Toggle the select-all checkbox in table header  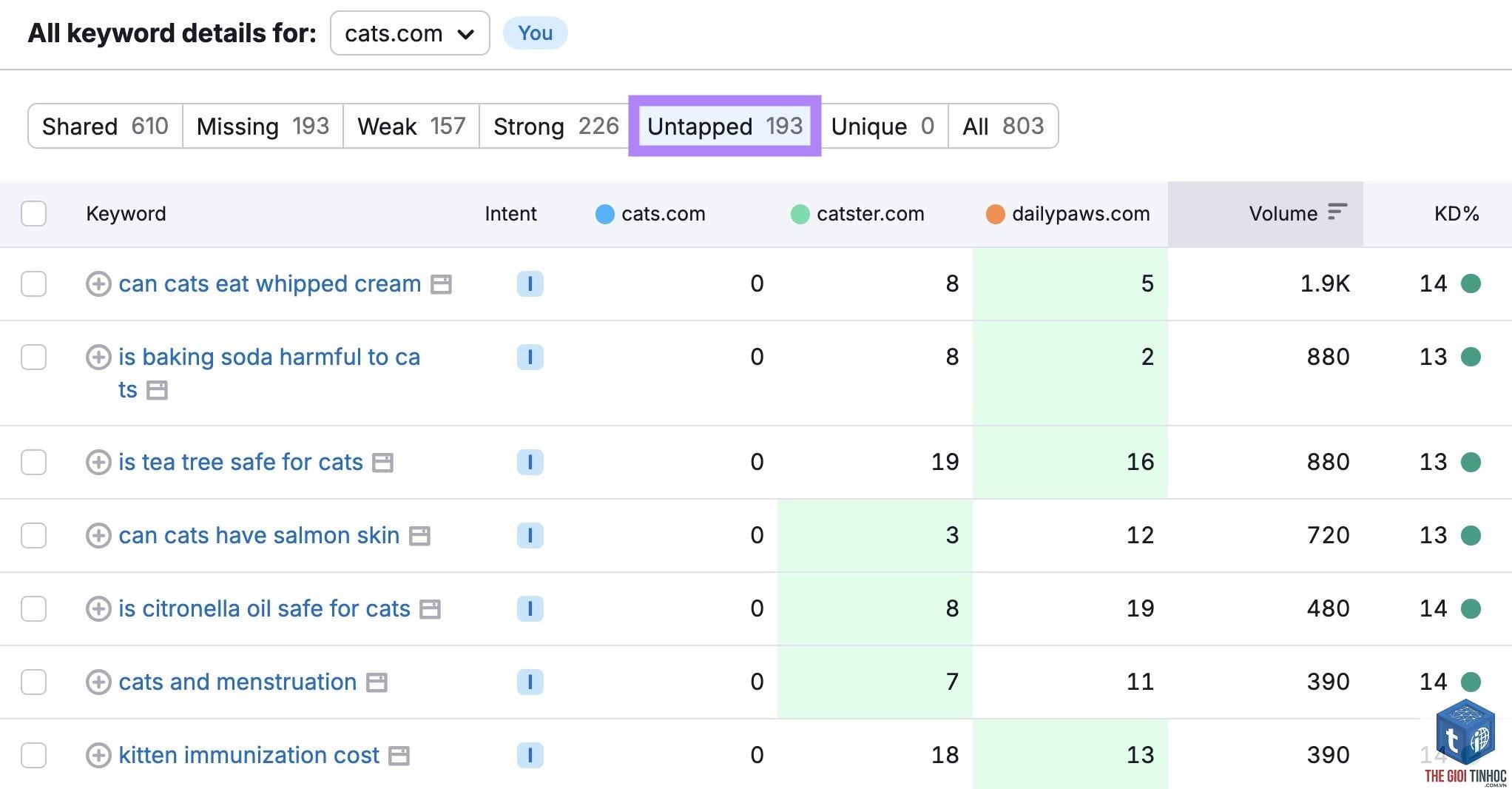pyautogui.click(x=34, y=214)
